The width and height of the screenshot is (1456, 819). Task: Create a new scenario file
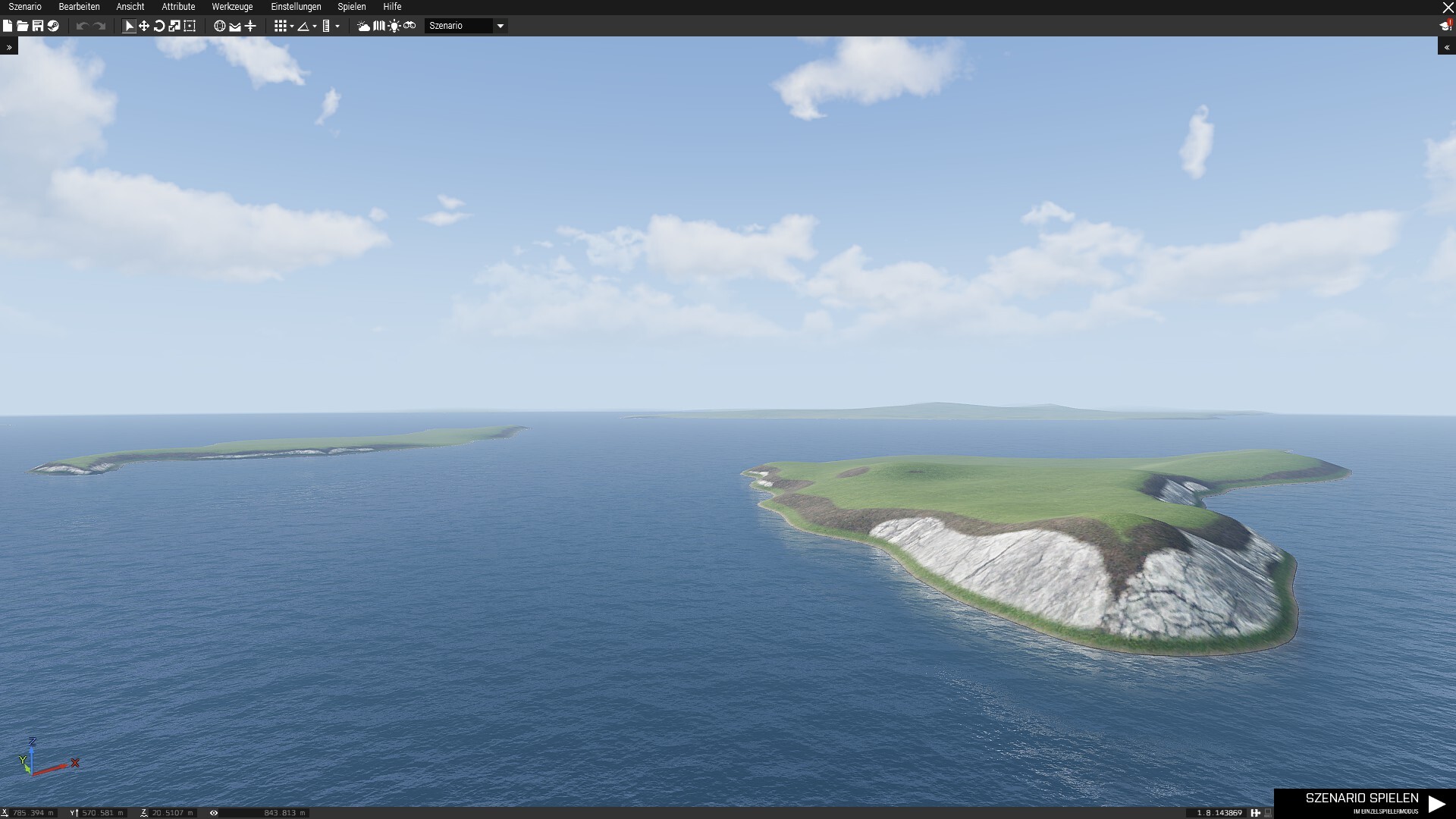[x=8, y=26]
